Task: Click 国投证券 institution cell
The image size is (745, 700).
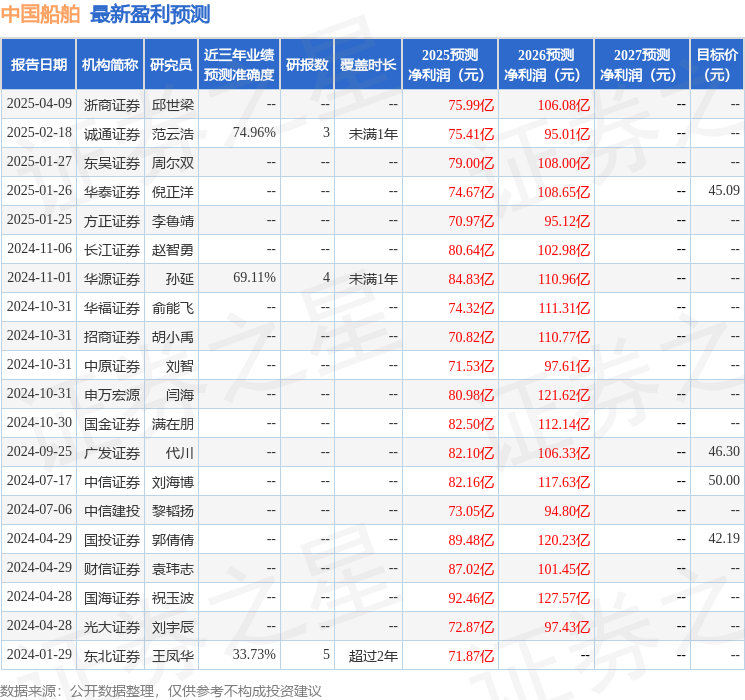Action: point(112,540)
